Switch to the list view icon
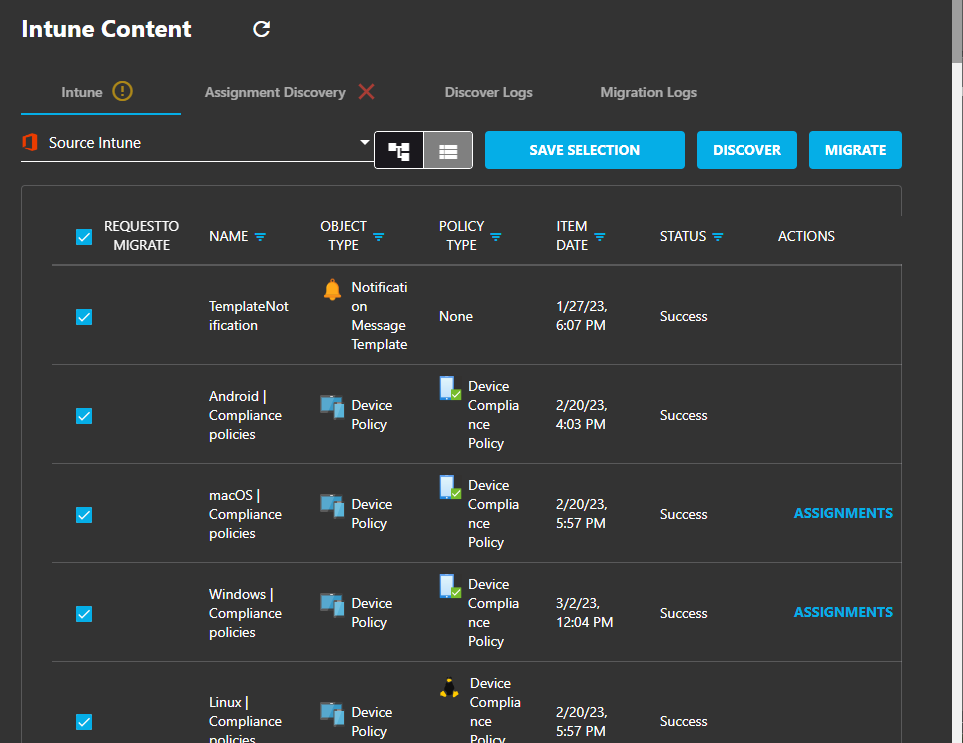Viewport: 963px width, 743px height. 448,150
